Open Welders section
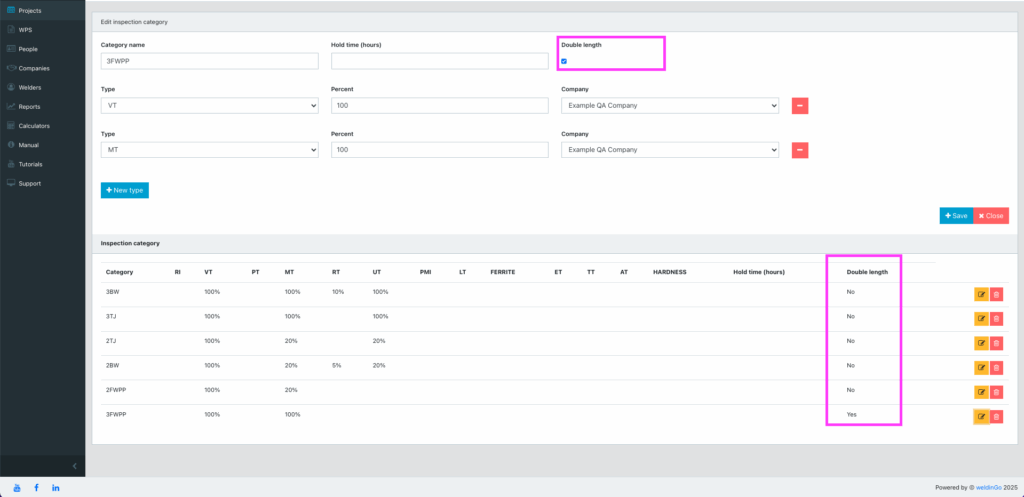The width and height of the screenshot is (1024, 497). pyautogui.click(x=42, y=87)
